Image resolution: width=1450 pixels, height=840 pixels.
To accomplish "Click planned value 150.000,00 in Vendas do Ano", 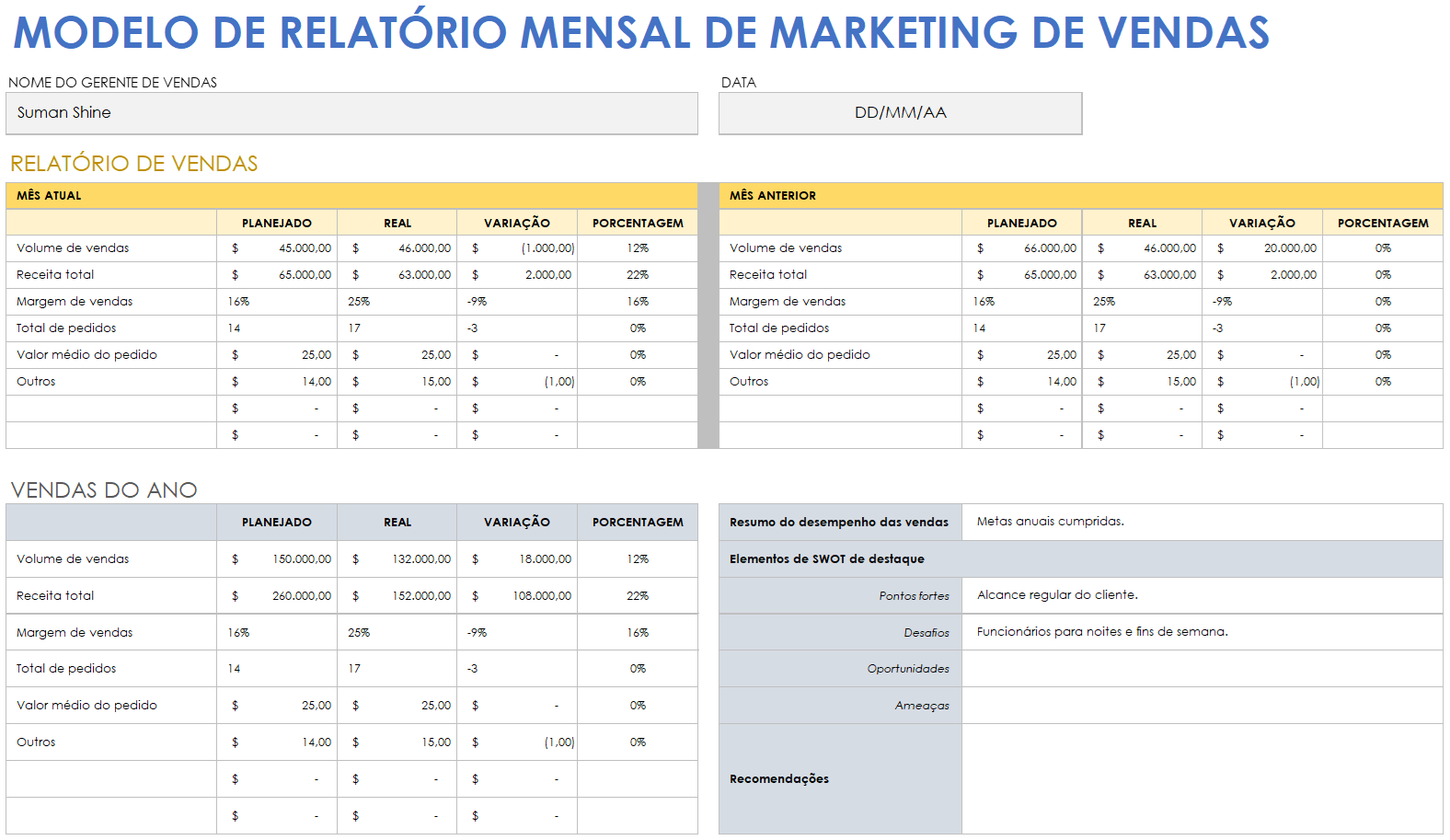I will point(277,559).
